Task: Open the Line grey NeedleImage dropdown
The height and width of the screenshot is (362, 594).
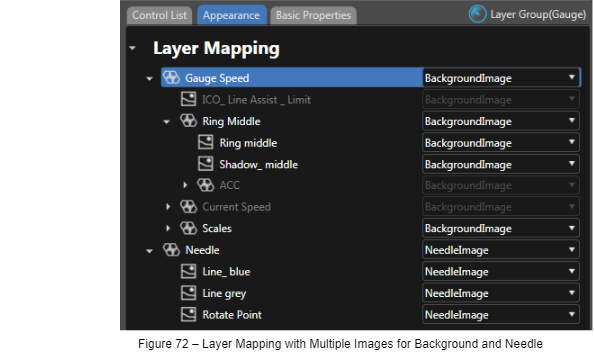Action: tap(501, 293)
